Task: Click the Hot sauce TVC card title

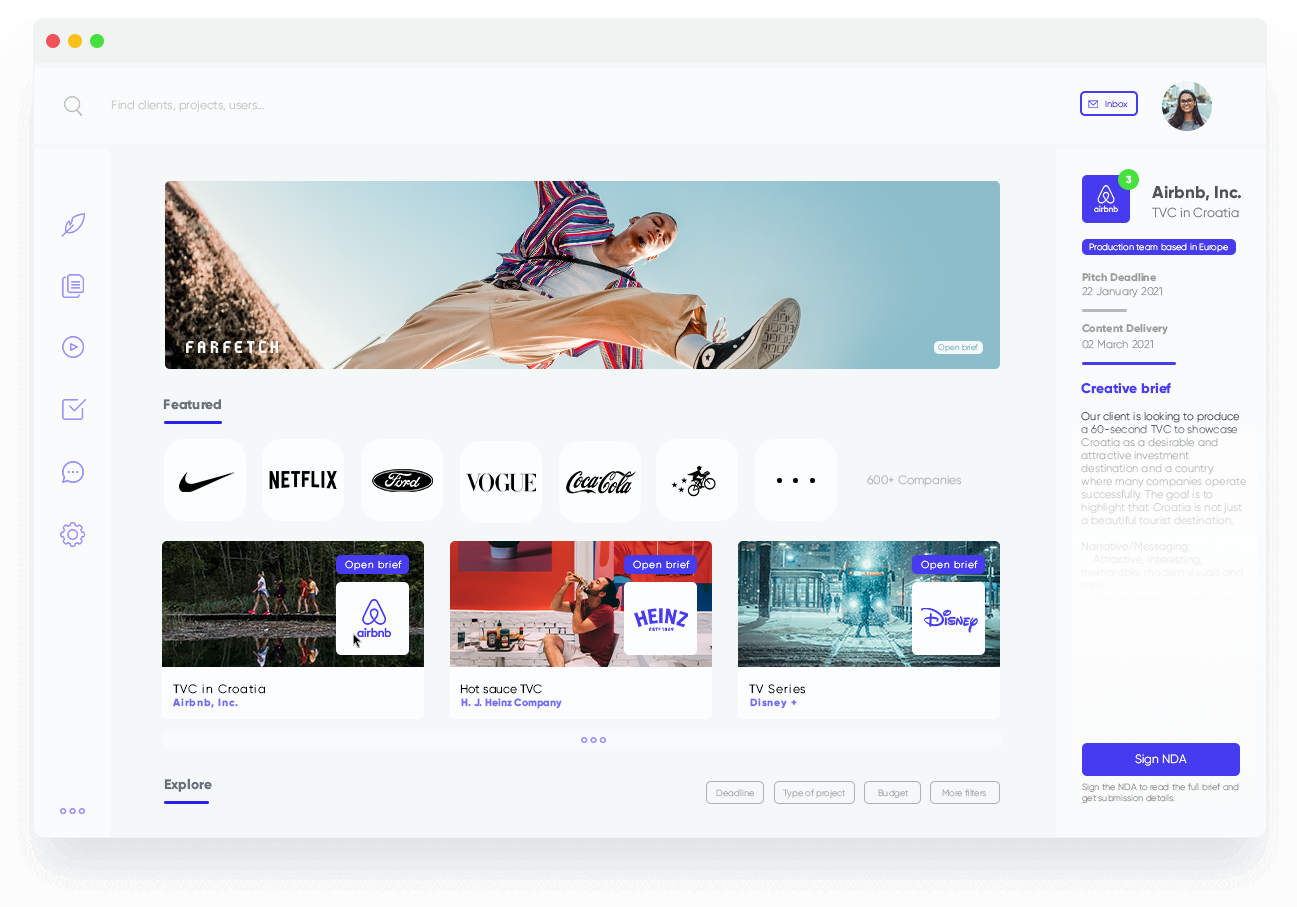Action: [x=501, y=689]
